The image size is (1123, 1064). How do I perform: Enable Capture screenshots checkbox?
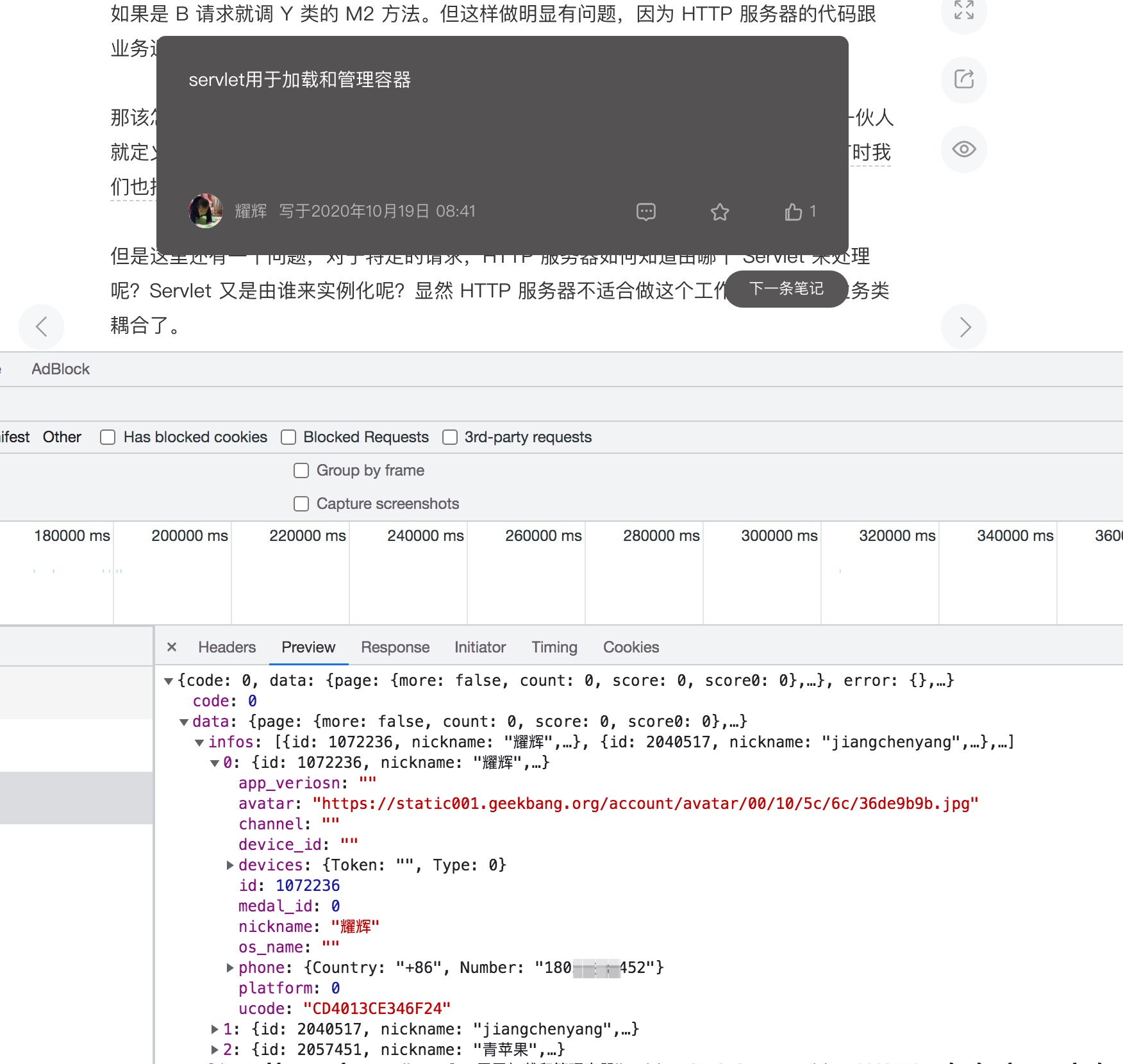[x=301, y=504]
